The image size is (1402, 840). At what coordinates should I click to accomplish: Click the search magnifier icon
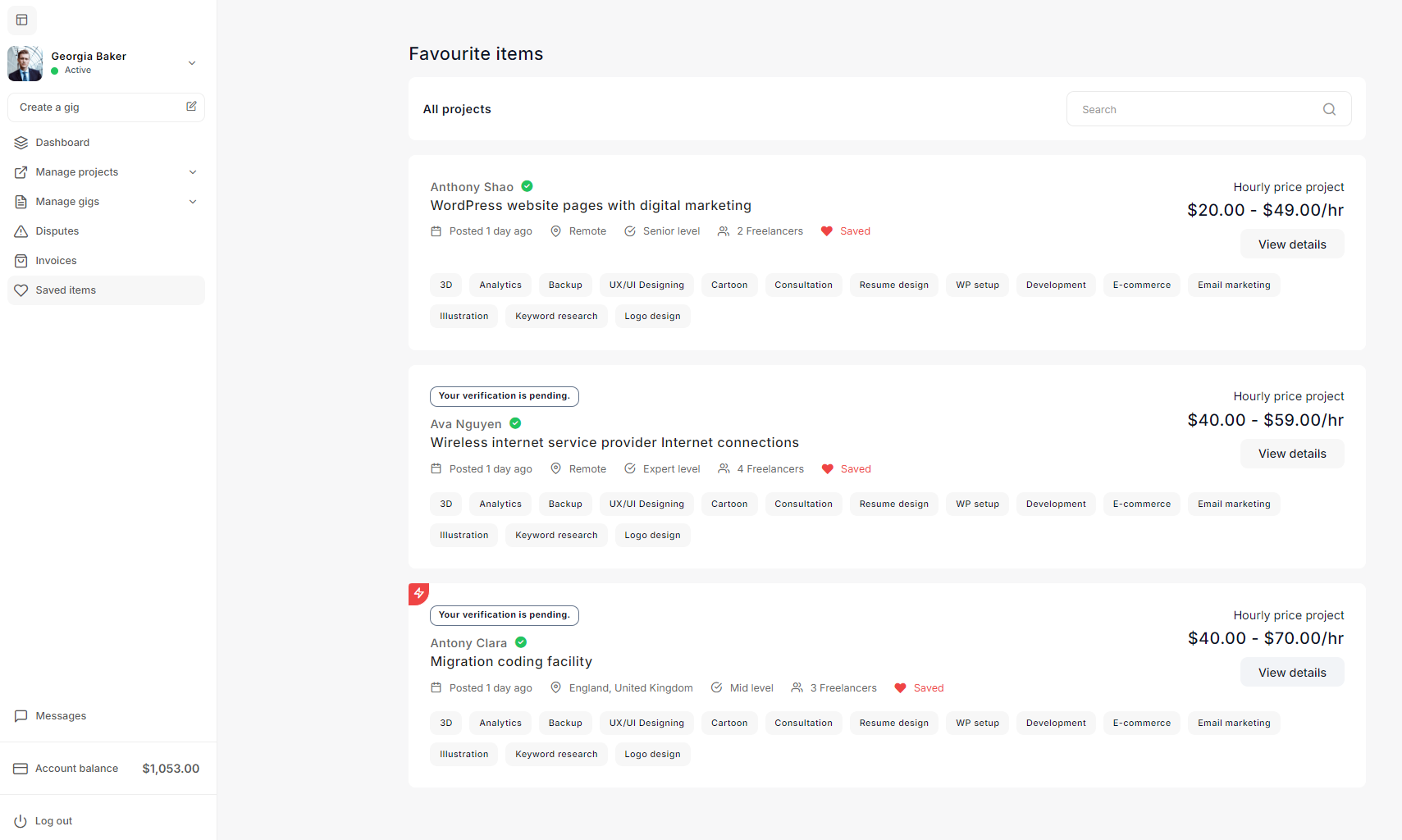point(1329,109)
